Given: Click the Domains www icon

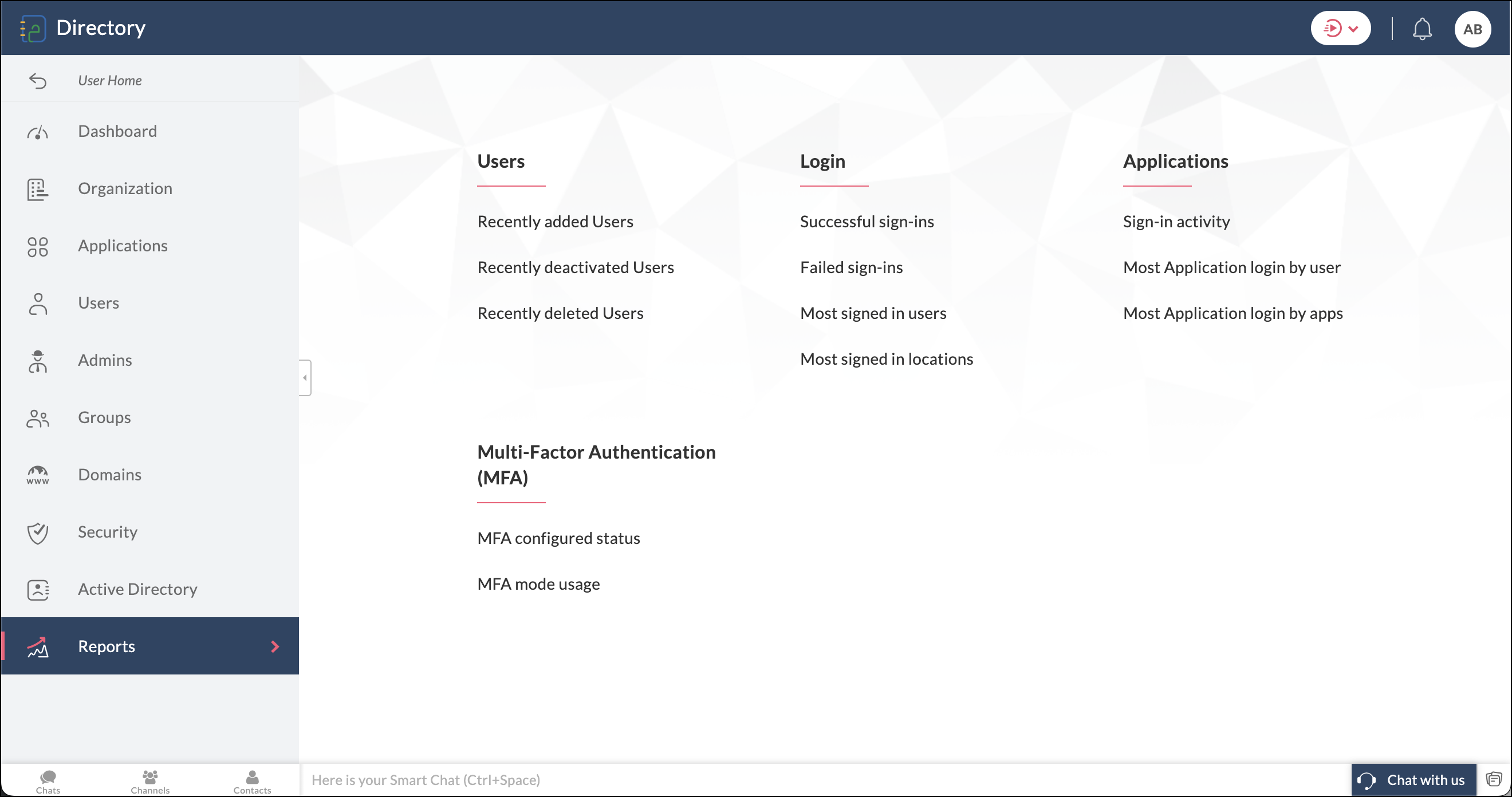Looking at the screenshot, I should click(x=38, y=475).
